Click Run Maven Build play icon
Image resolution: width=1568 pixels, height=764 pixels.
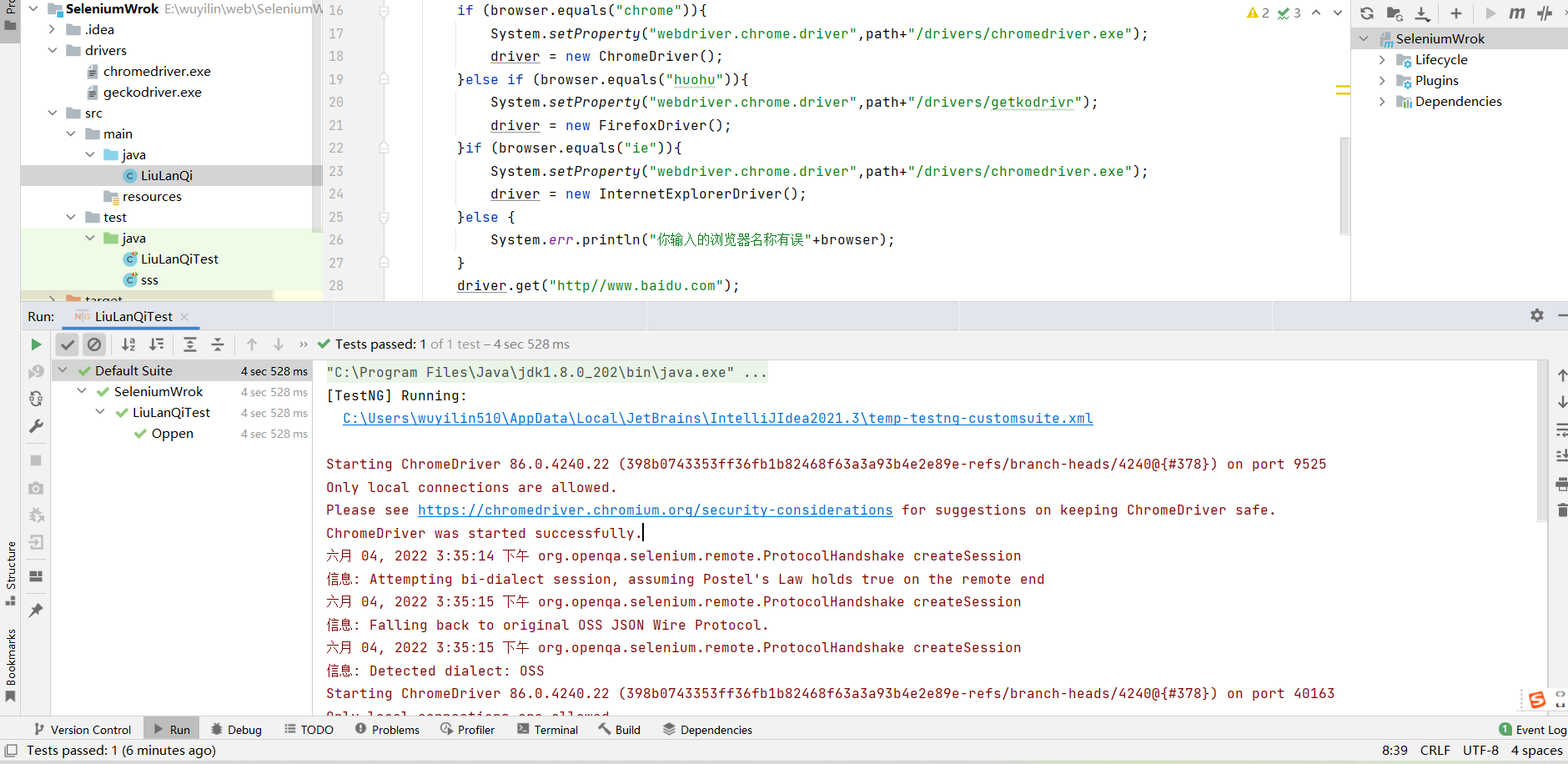click(1490, 13)
